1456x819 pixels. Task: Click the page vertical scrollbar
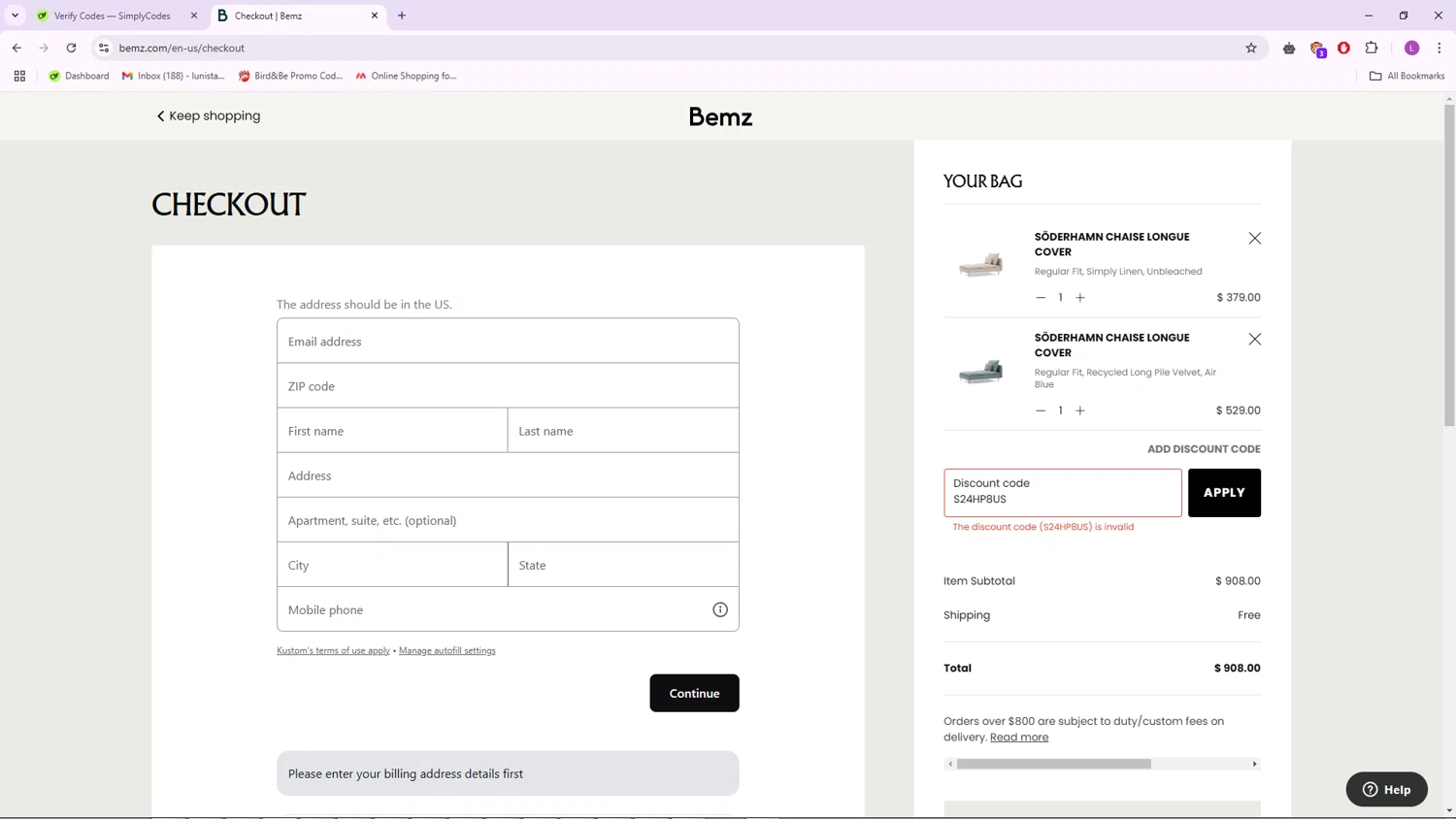tap(1449, 265)
